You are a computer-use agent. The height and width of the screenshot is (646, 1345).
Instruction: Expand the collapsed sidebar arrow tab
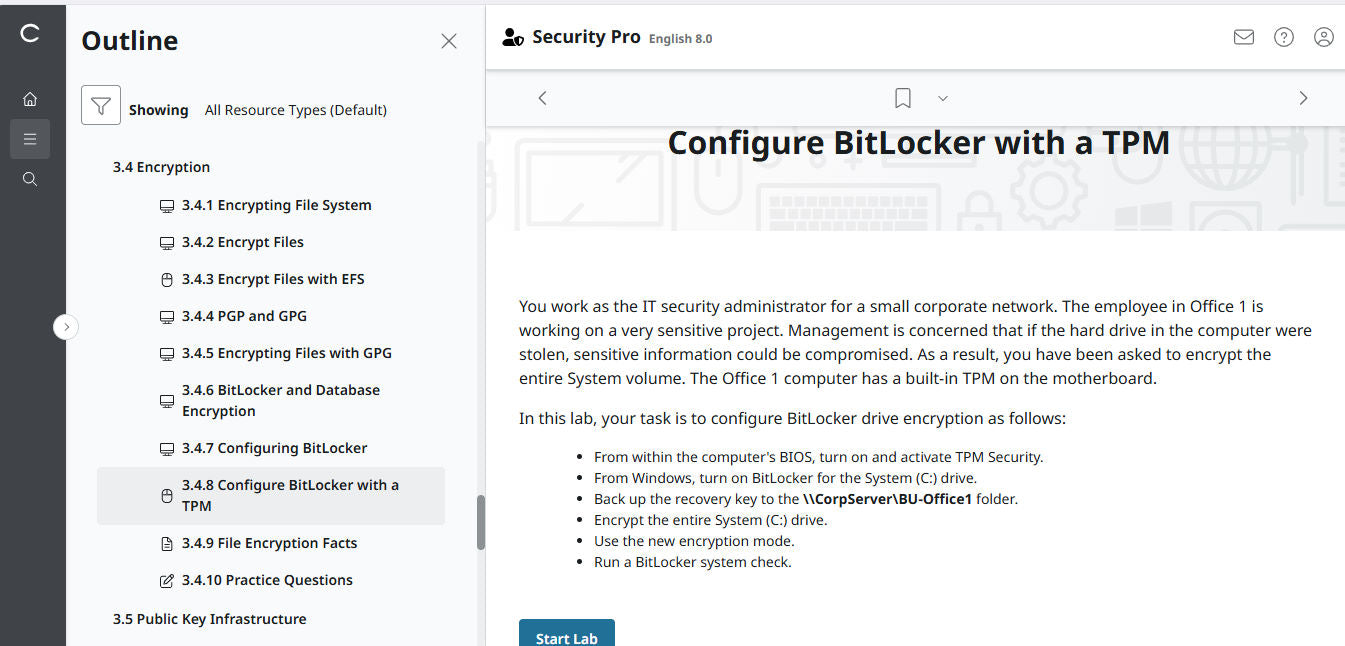click(x=66, y=327)
